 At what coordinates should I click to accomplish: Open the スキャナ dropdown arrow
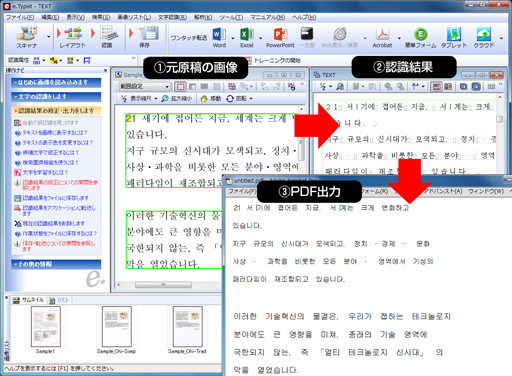click(48, 37)
